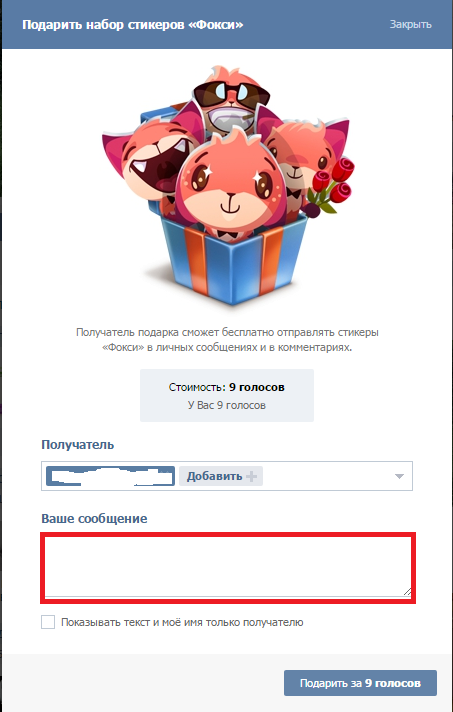Click the sparkly-eyed fox in the center
The image size is (453, 712).
coord(231,186)
